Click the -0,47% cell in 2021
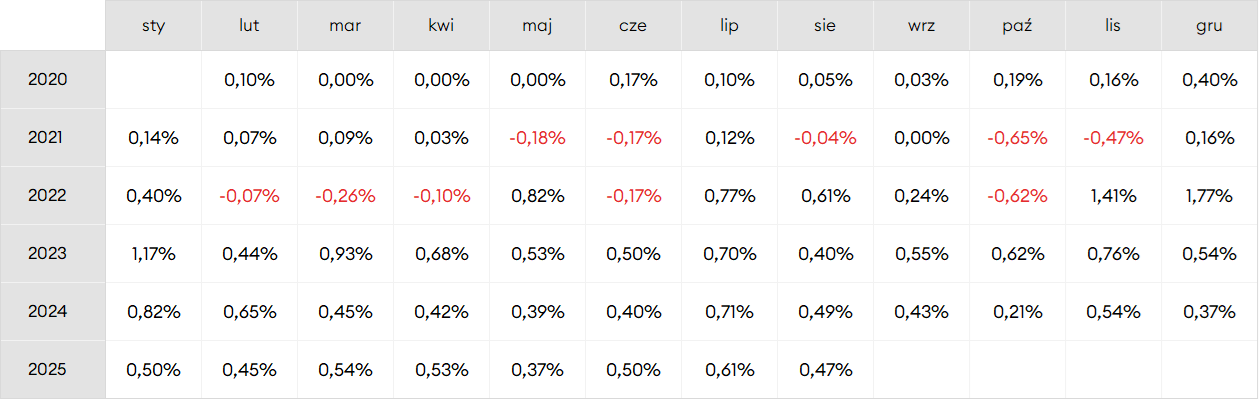Screen dimensions: 1259x400 click(x=1113, y=138)
